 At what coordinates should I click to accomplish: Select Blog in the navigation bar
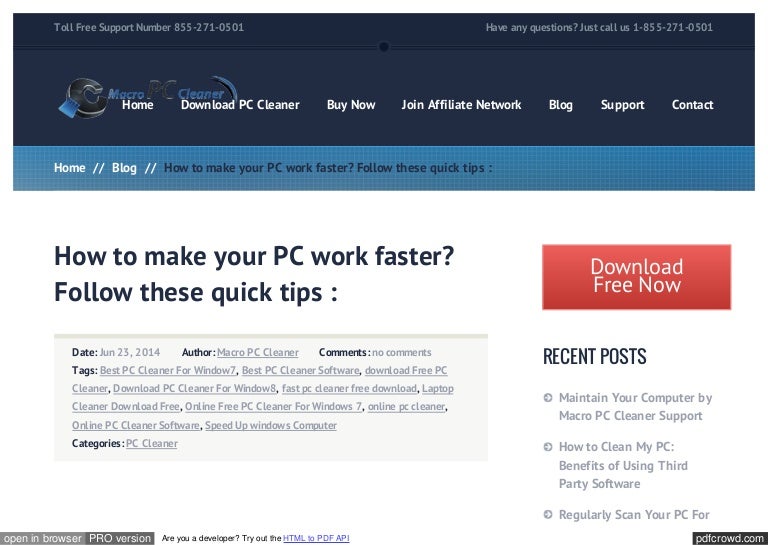561,105
